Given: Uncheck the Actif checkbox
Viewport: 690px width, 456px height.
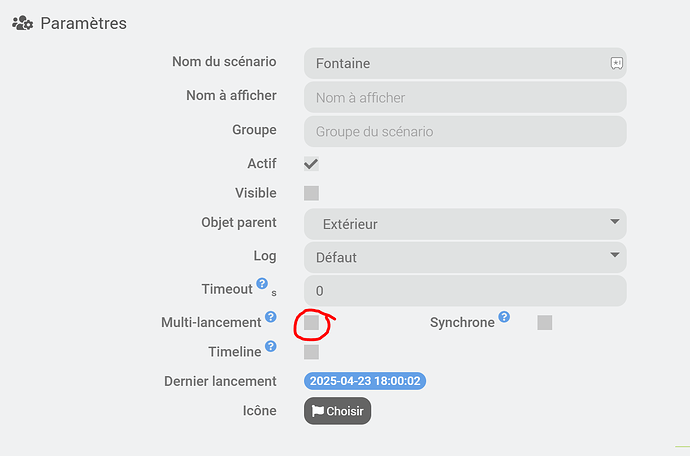Looking at the screenshot, I should [x=311, y=163].
